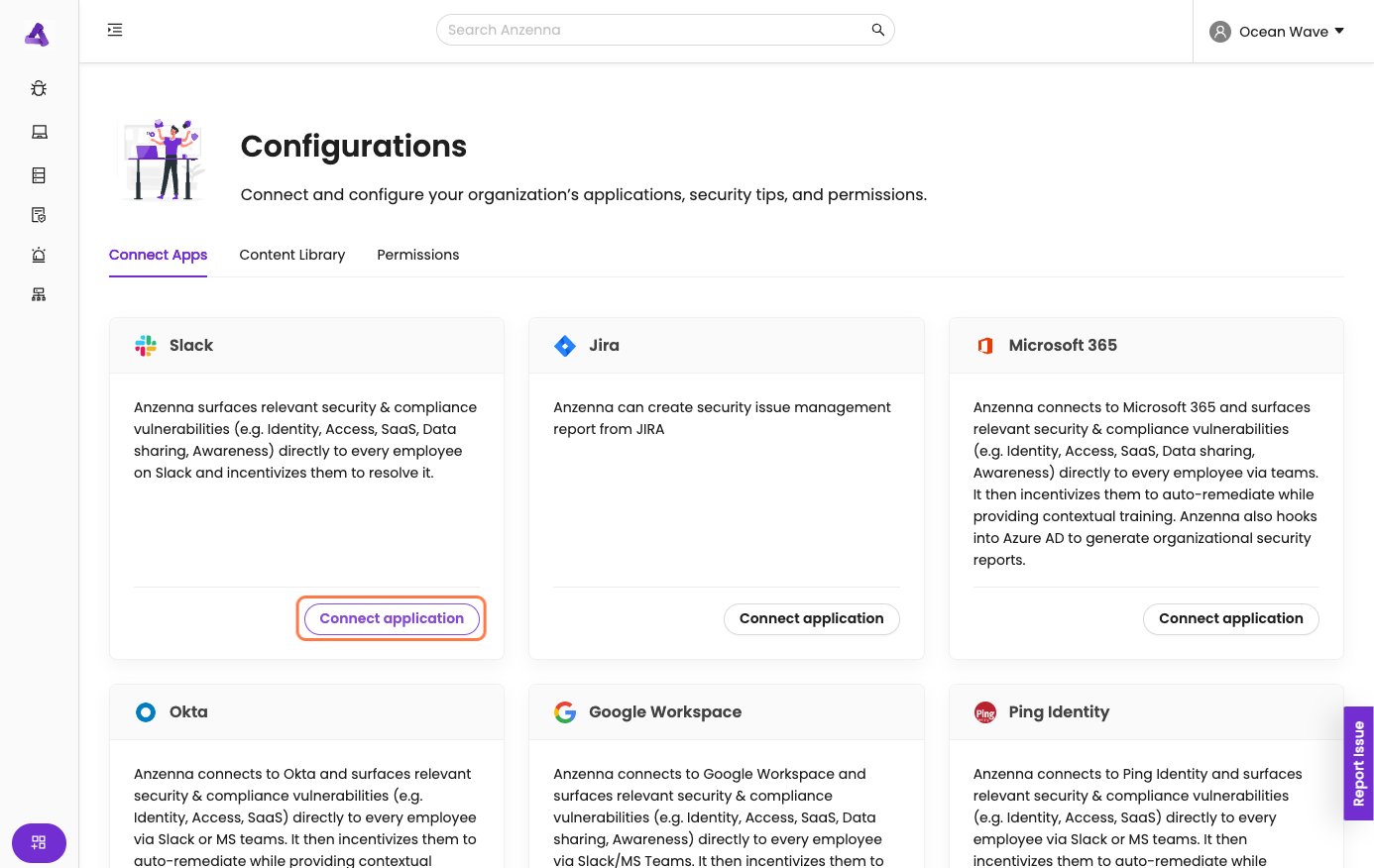The height and width of the screenshot is (868, 1374).
Task: Open the org chart icon in sidebar
Action: [x=39, y=294]
